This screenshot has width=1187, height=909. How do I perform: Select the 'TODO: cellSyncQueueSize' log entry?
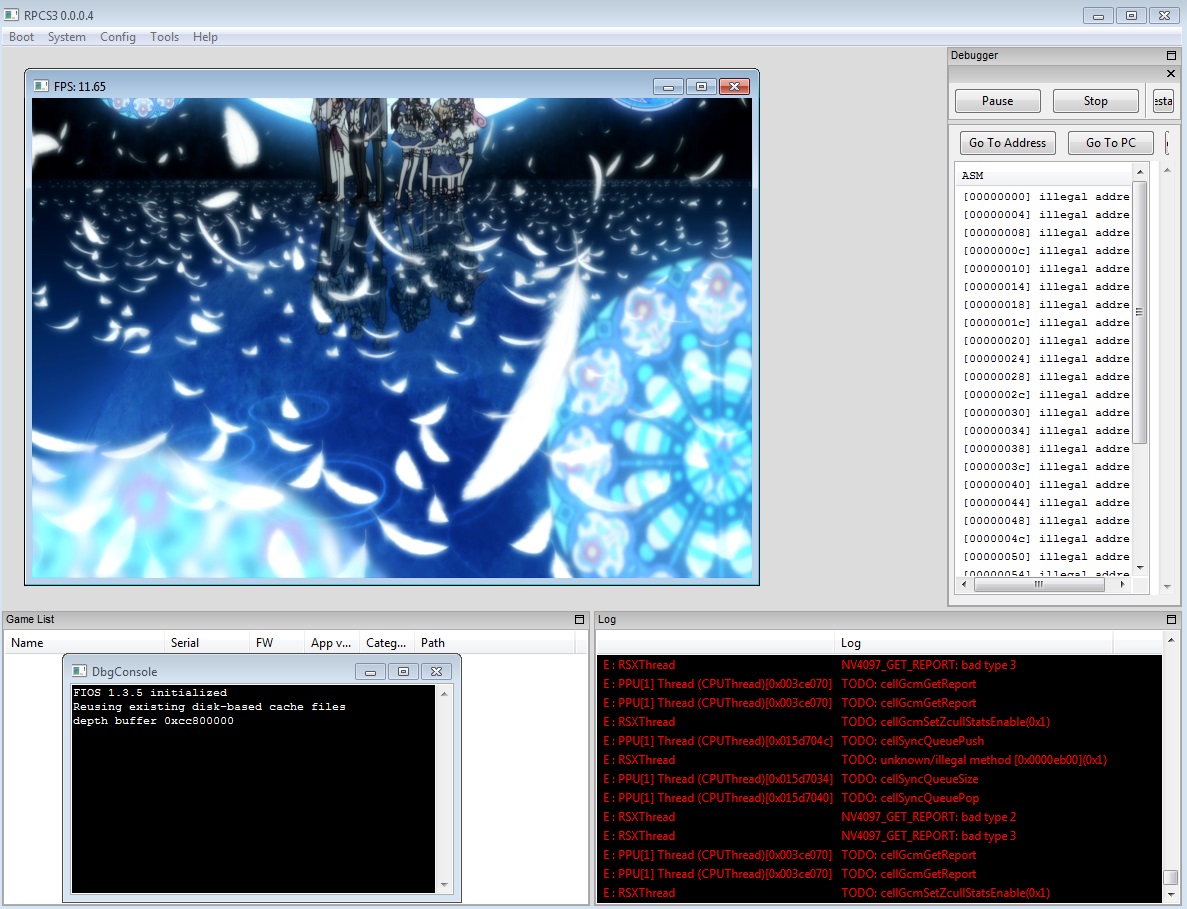[x=879, y=779]
